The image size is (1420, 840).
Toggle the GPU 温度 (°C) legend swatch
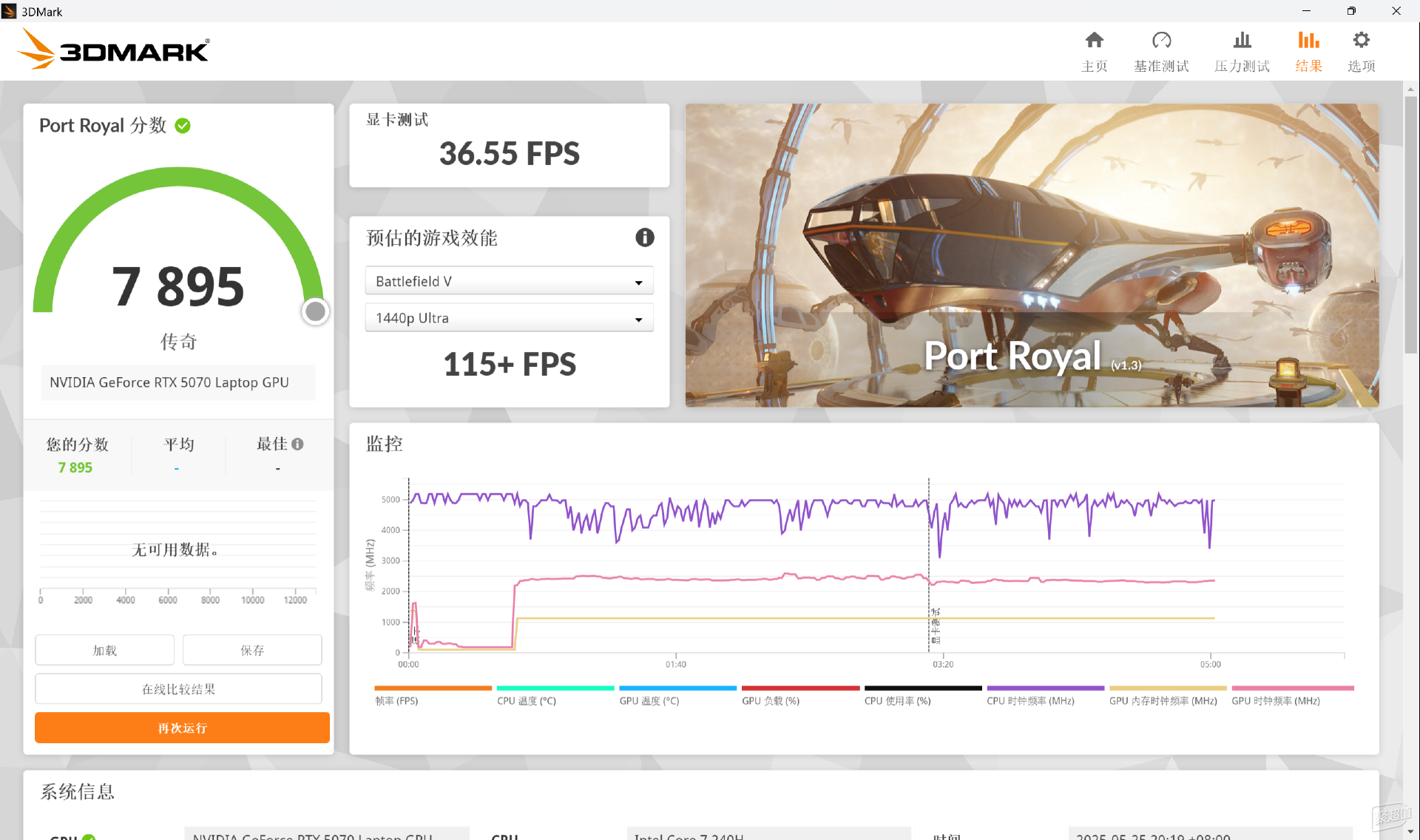click(677, 688)
